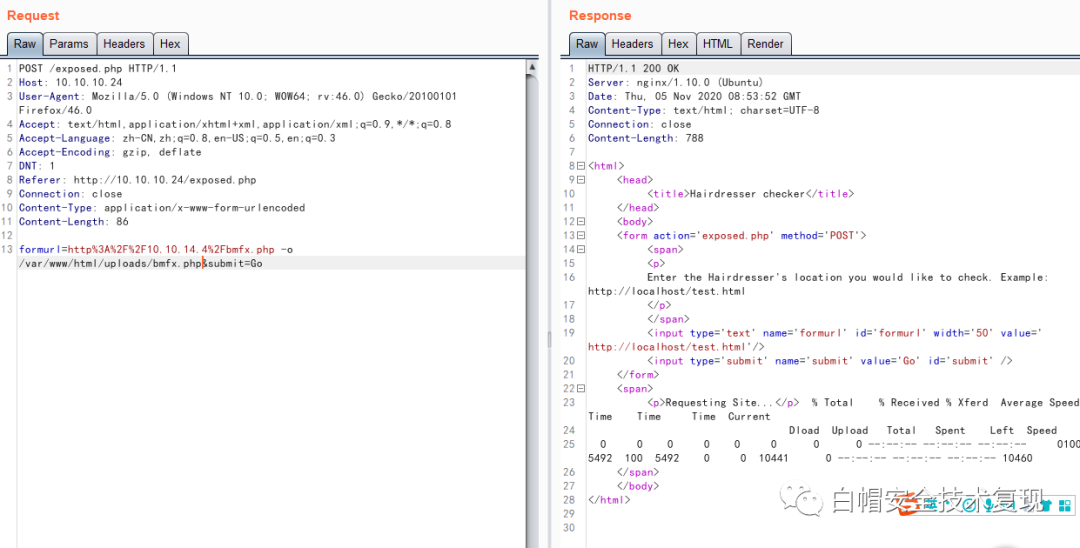
Task: Click the Host: 10.10.10.24 header line
Action: tap(70, 83)
